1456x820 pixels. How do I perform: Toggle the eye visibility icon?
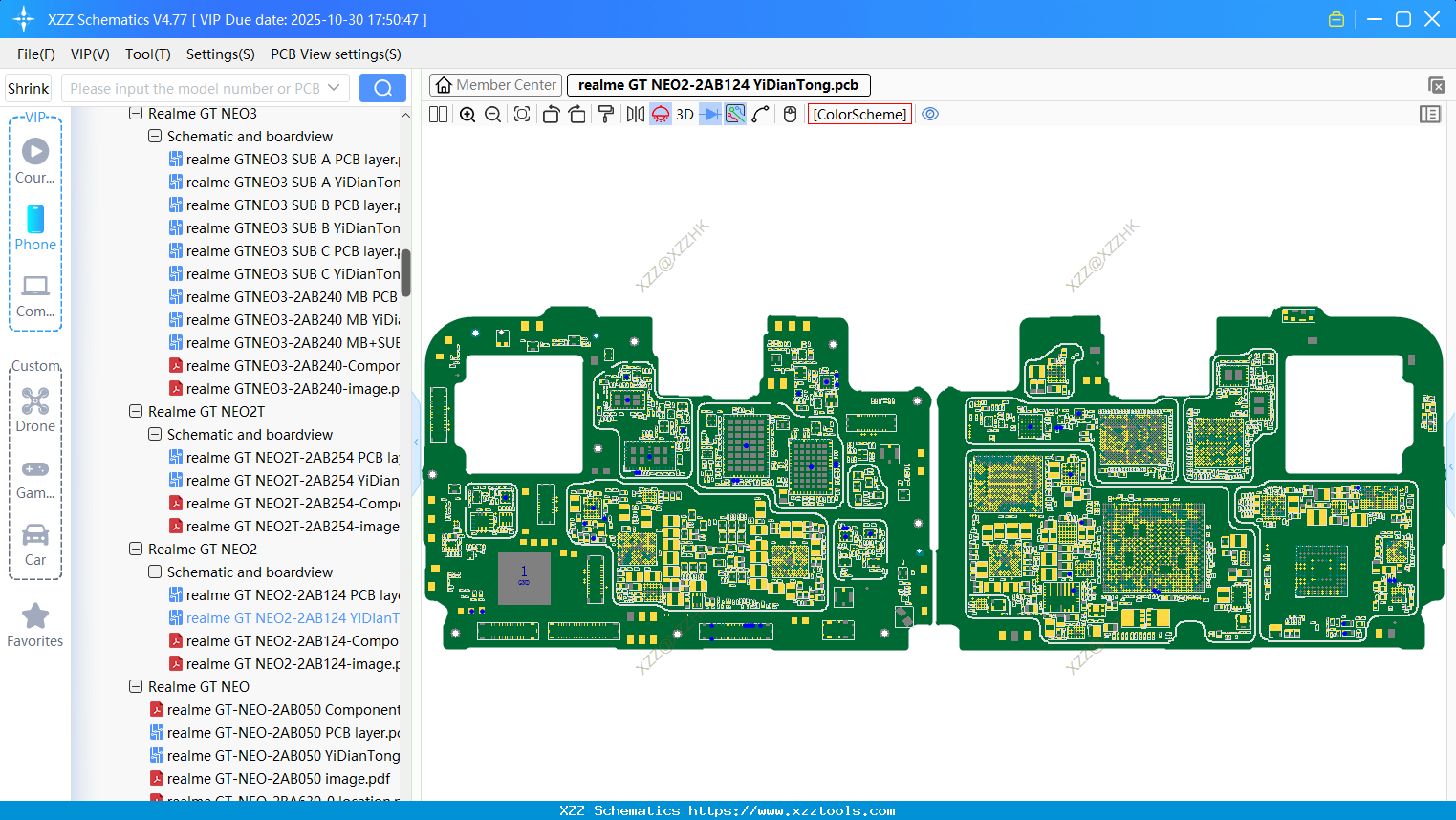[930, 115]
